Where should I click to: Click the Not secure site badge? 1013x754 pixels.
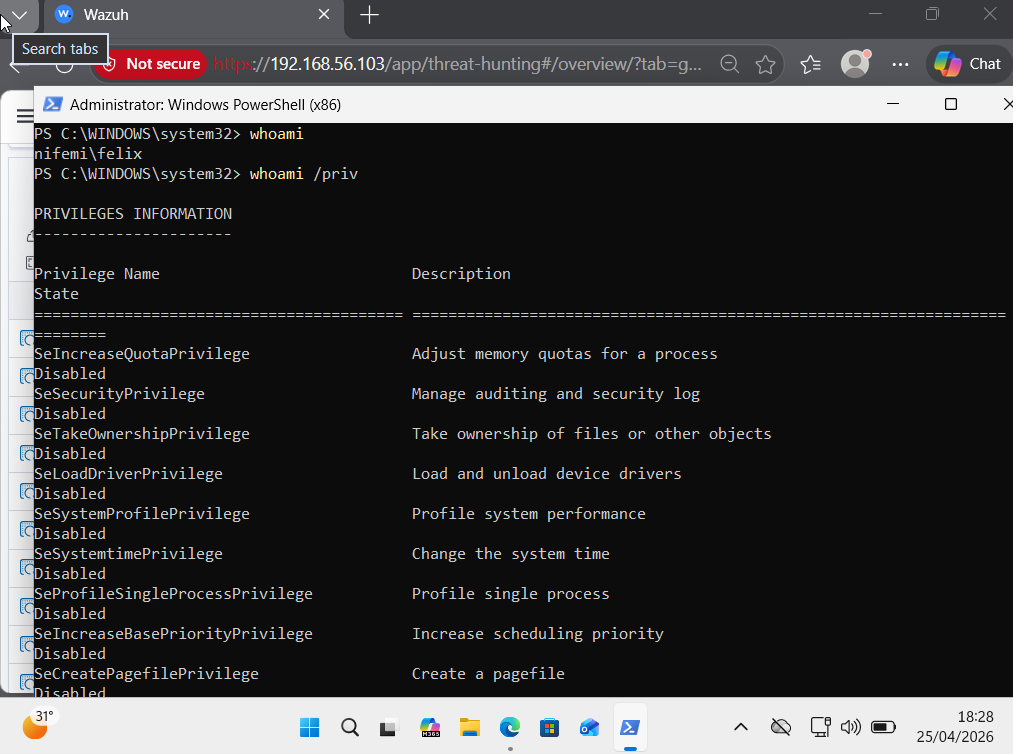click(151, 64)
